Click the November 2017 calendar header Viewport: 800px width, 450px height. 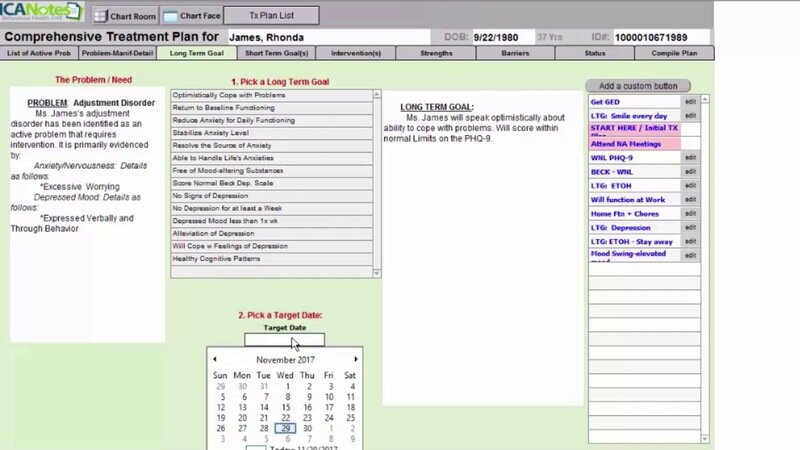click(x=285, y=360)
